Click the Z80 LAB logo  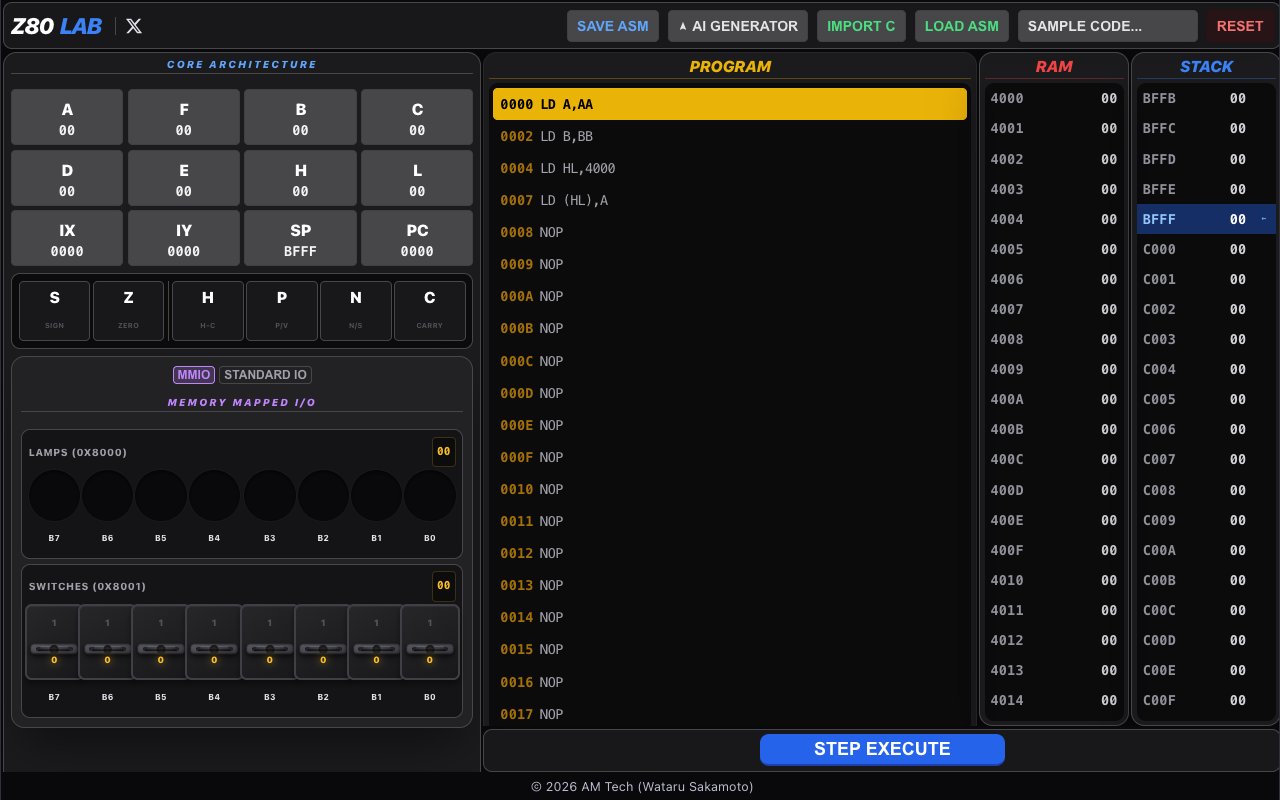coord(56,26)
